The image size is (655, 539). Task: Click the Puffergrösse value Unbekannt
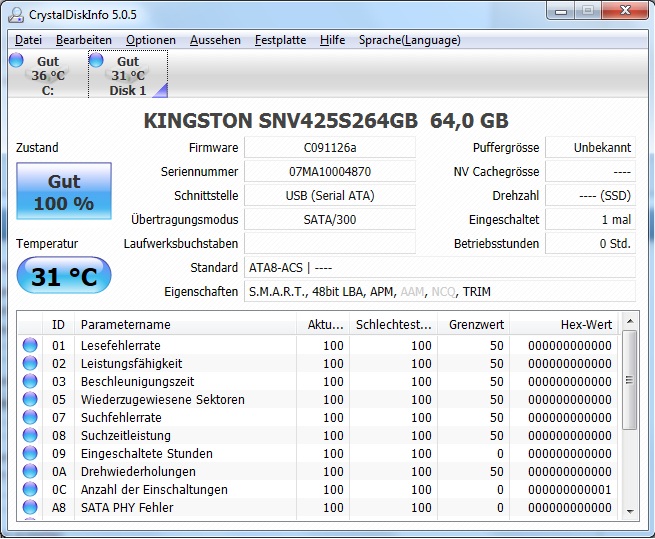click(x=590, y=147)
